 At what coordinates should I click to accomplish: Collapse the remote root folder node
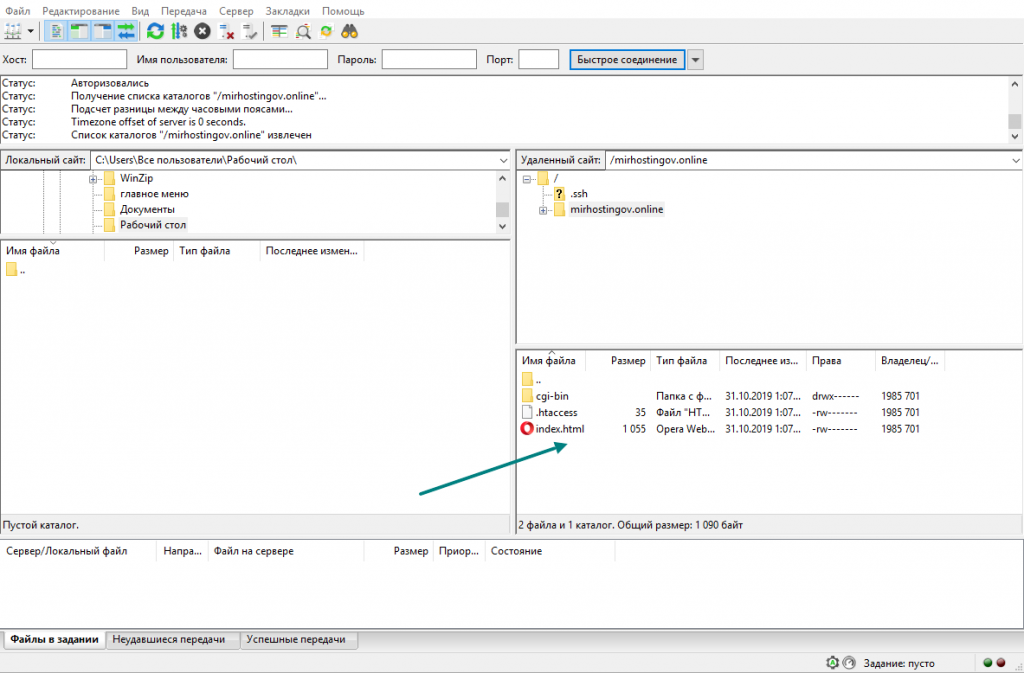coord(526,178)
